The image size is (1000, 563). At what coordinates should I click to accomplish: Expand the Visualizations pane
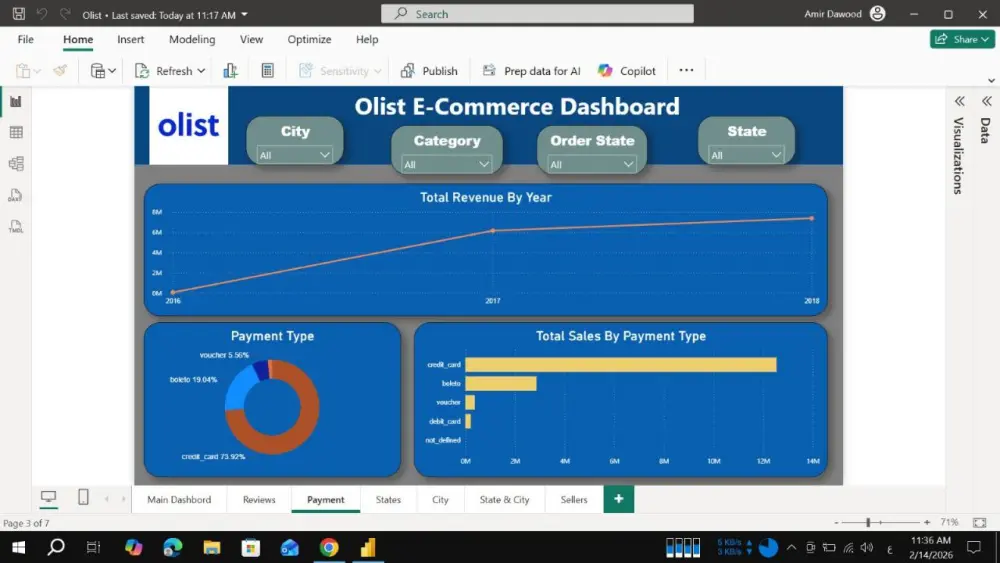[959, 101]
